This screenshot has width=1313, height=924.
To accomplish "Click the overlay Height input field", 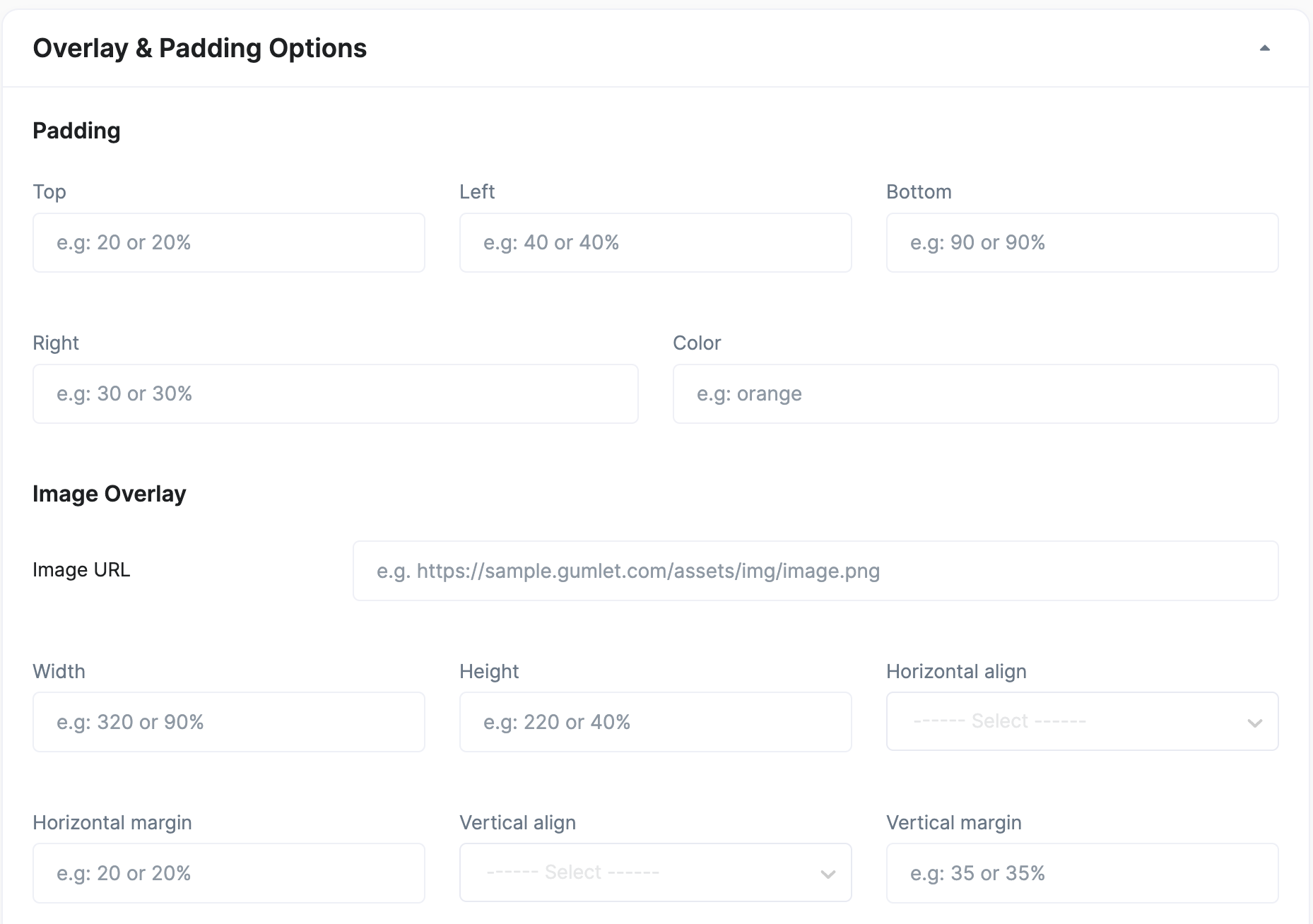I will [655, 722].
